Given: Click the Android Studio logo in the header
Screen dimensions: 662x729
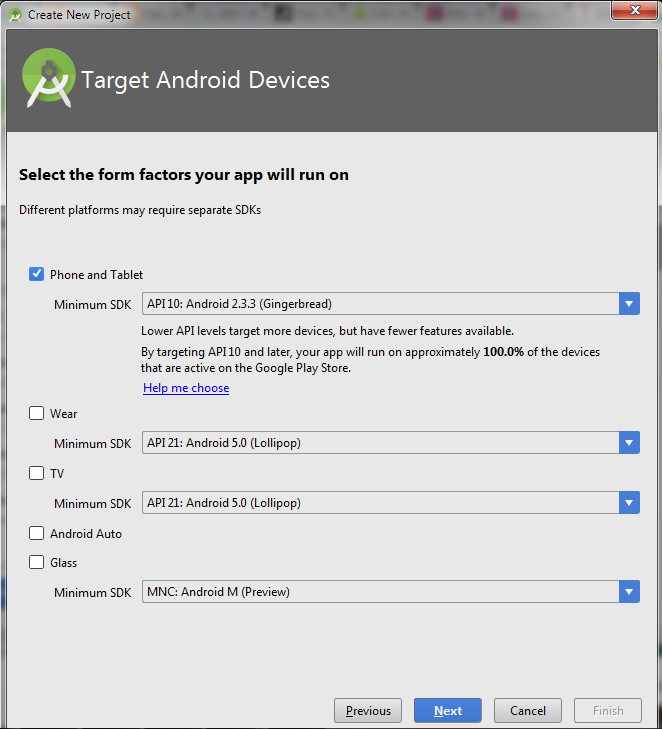Looking at the screenshot, I should [x=46, y=80].
